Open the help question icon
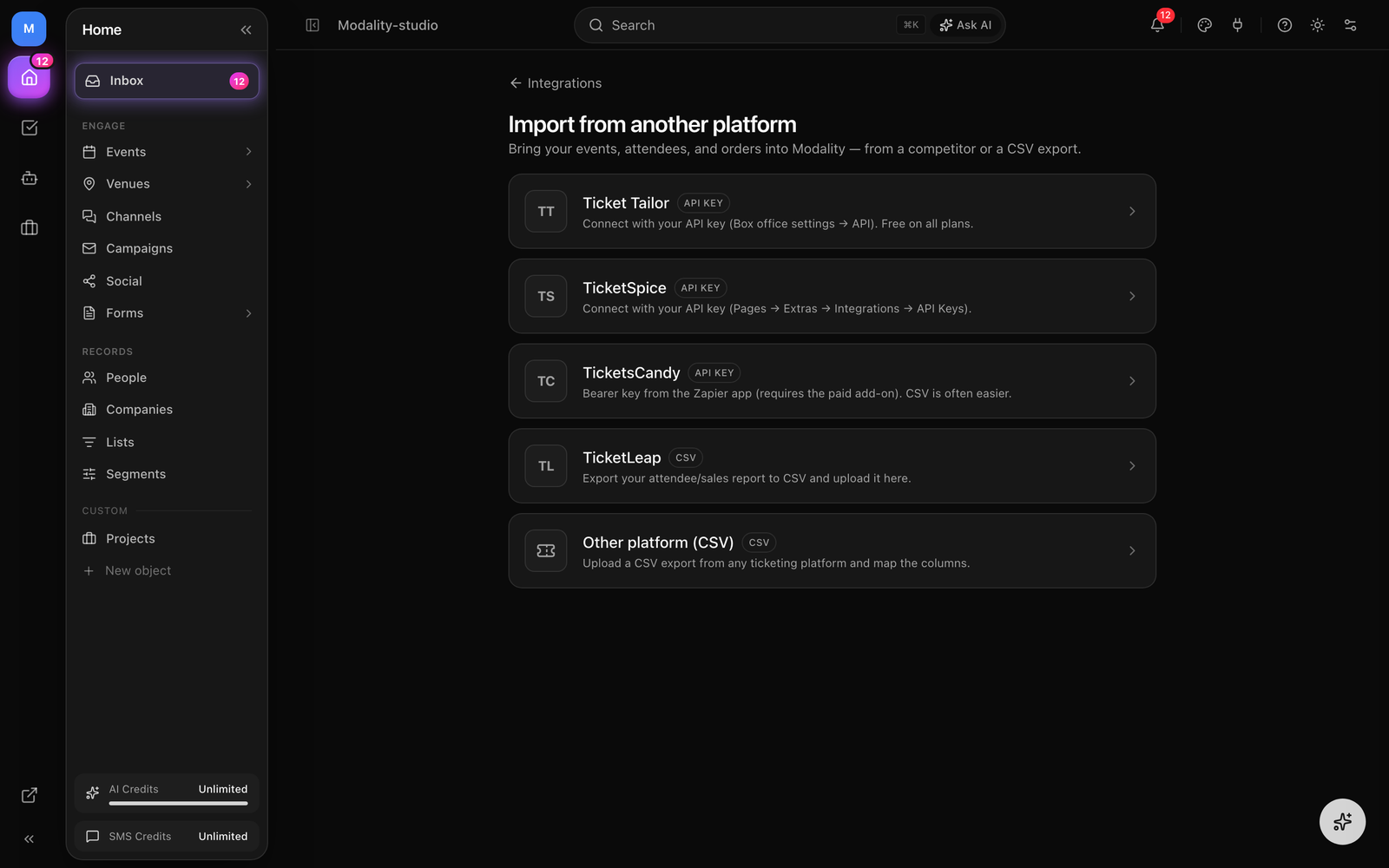Viewport: 1389px width, 868px height. click(x=1285, y=25)
